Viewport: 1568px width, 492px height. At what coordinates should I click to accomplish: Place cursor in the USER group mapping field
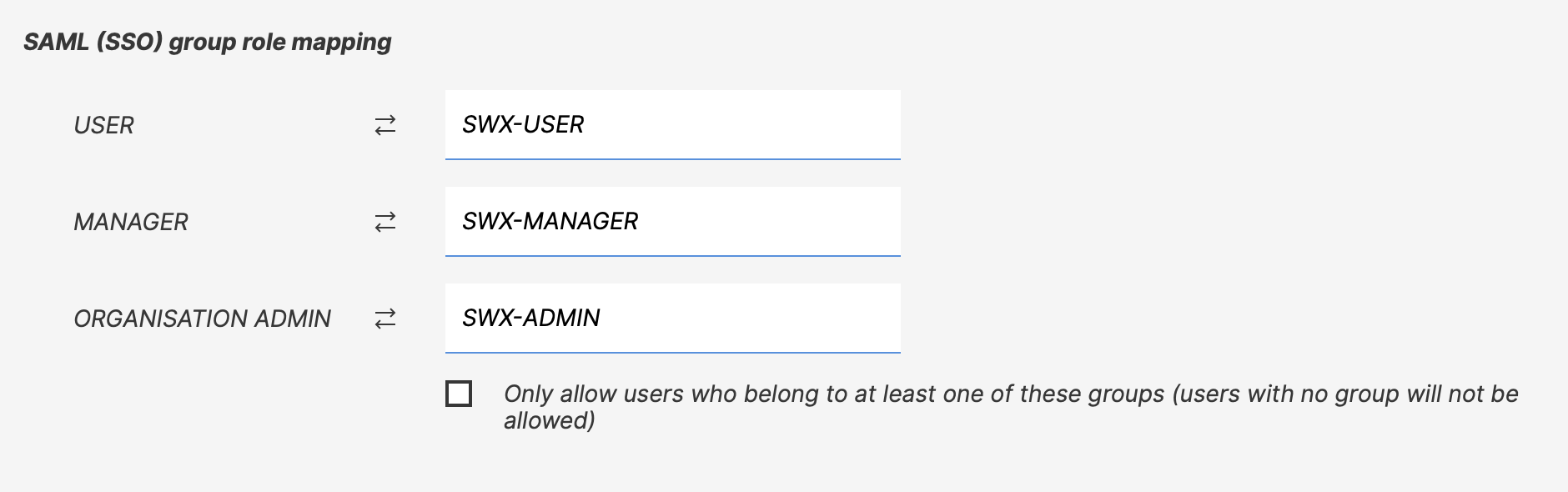click(751, 124)
